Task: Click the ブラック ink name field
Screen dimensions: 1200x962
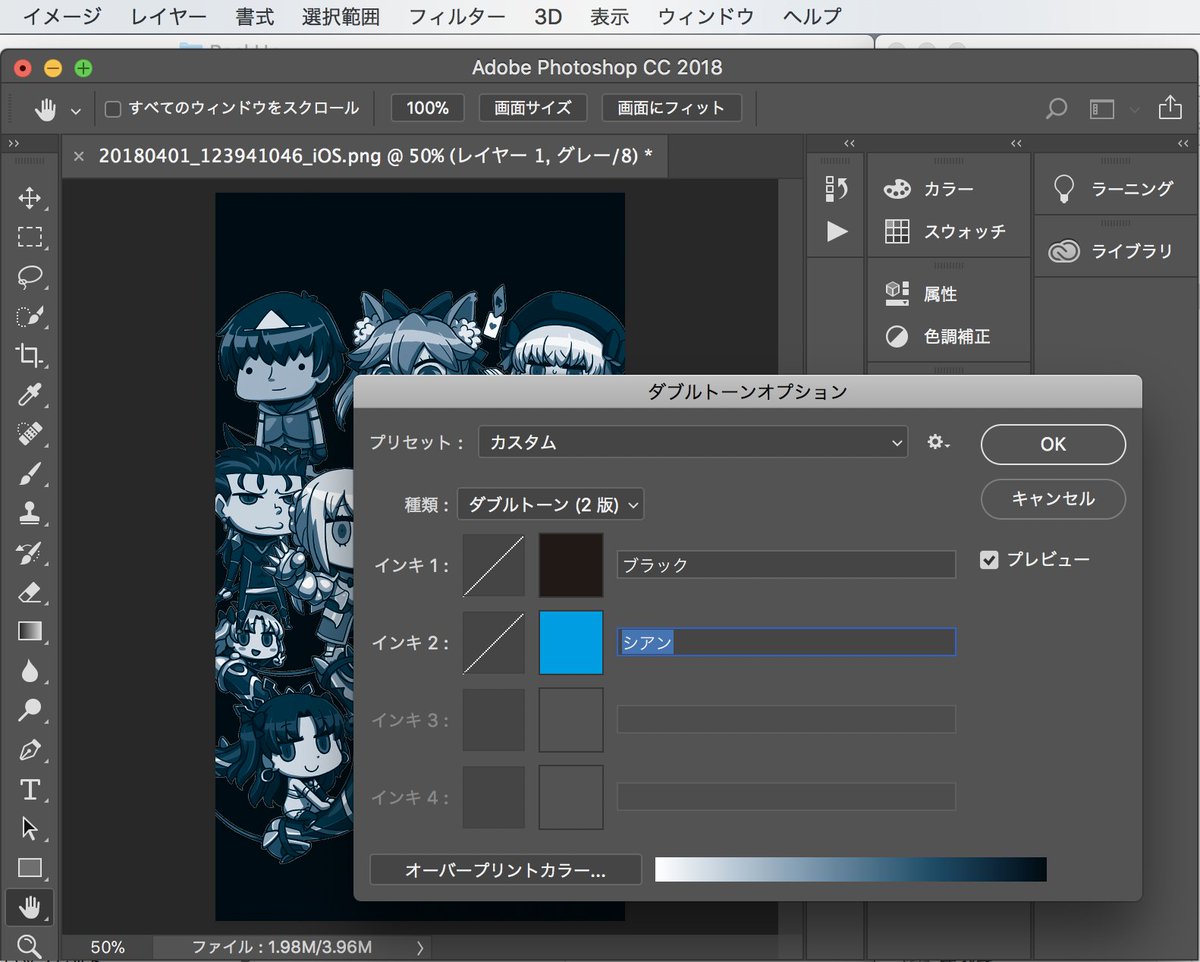Action: pyautogui.click(x=786, y=565)
